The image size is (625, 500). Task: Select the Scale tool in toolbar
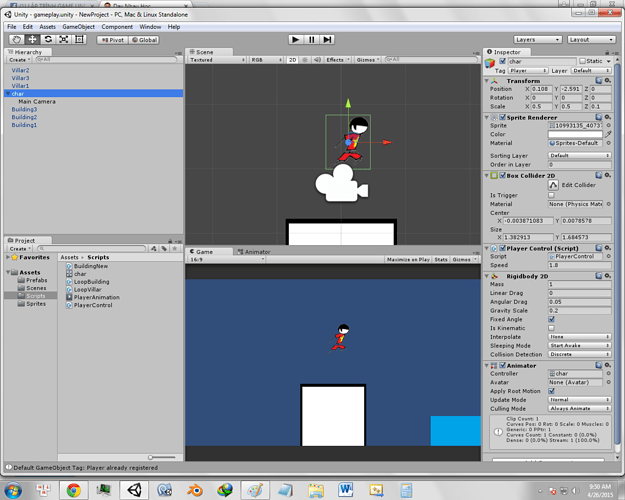[x=64, y=40]
